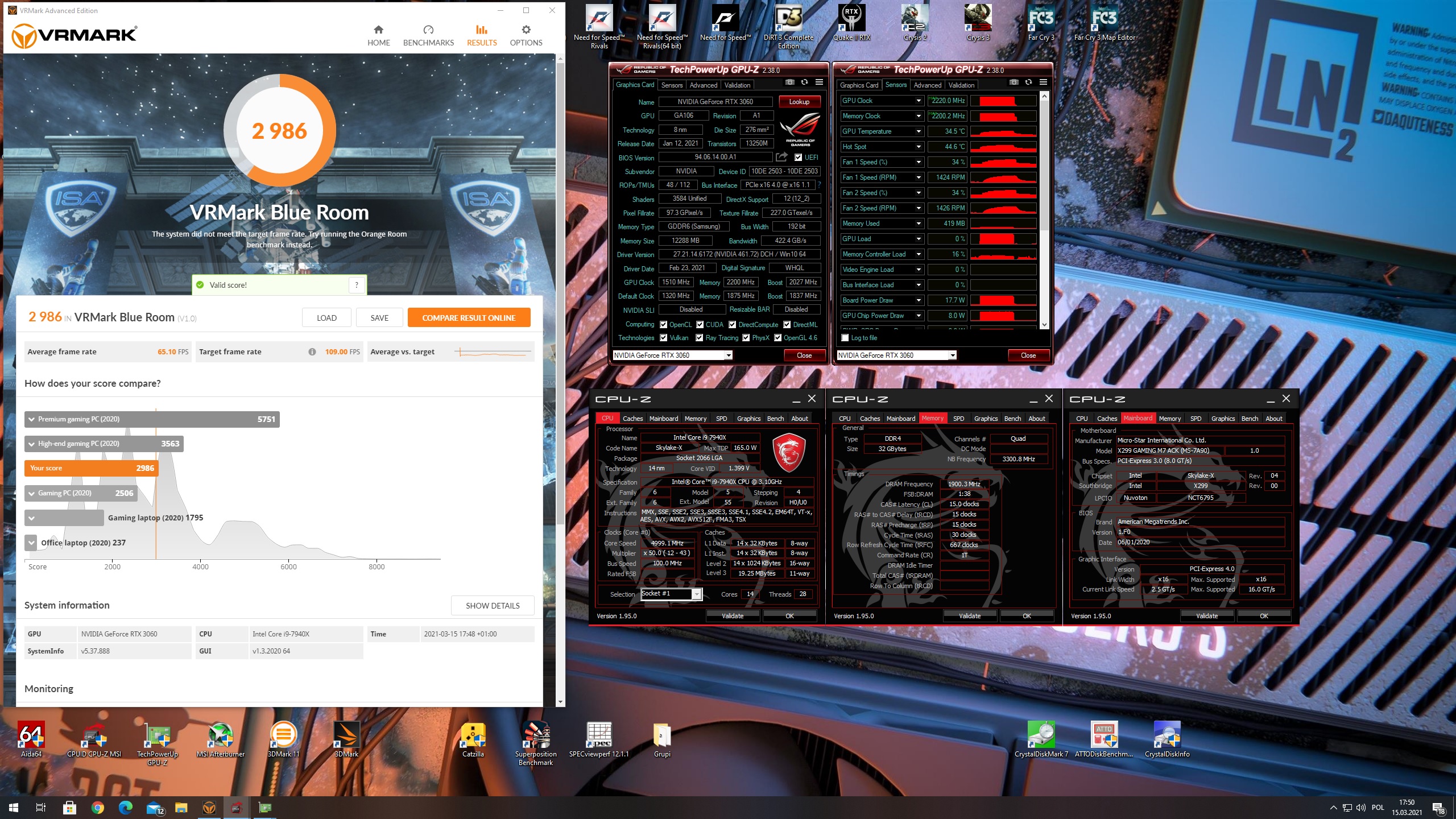Open Crysis 3 desktop shortcut
Image resolution: width=1456 pixels, height=819 pixels.
pyautogui.click(x=978, y=23)
